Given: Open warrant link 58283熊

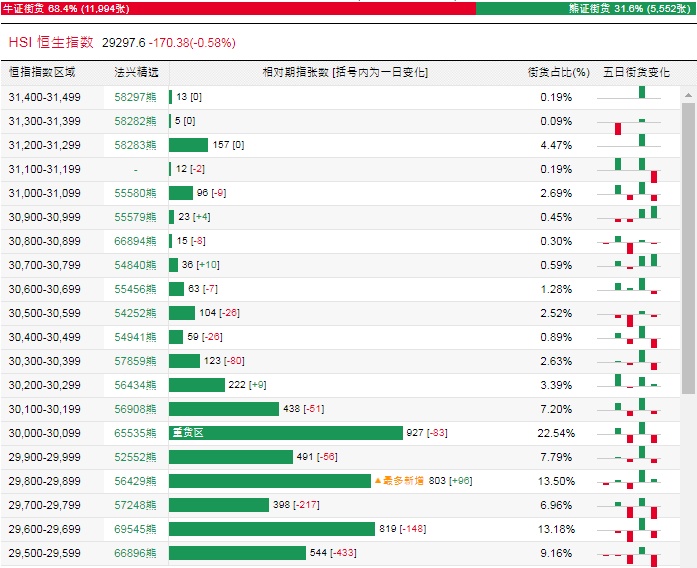Looking at the screenshot, I should (135, 145).
